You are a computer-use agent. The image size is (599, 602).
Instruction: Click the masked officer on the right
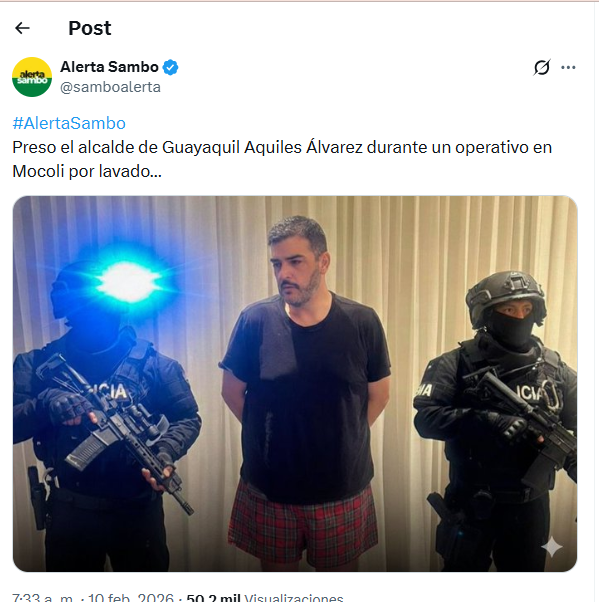(x=495, y=420)
